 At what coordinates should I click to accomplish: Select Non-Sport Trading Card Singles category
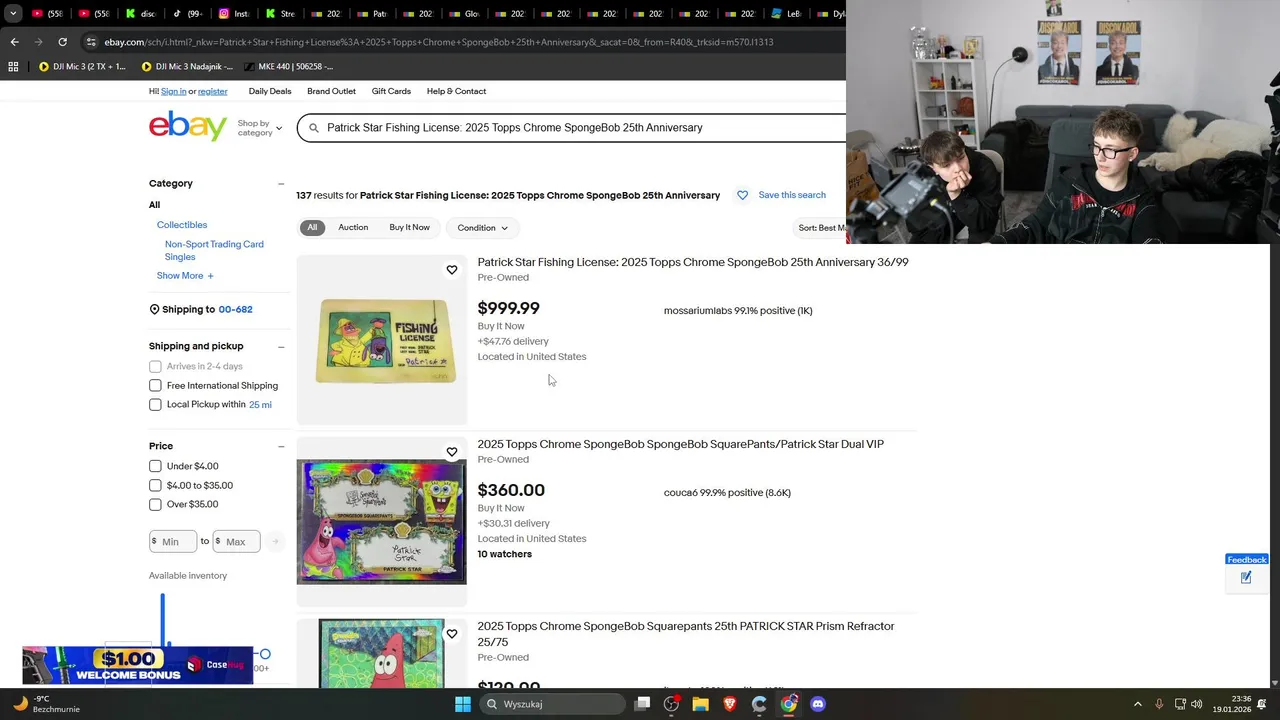[214, 250]
